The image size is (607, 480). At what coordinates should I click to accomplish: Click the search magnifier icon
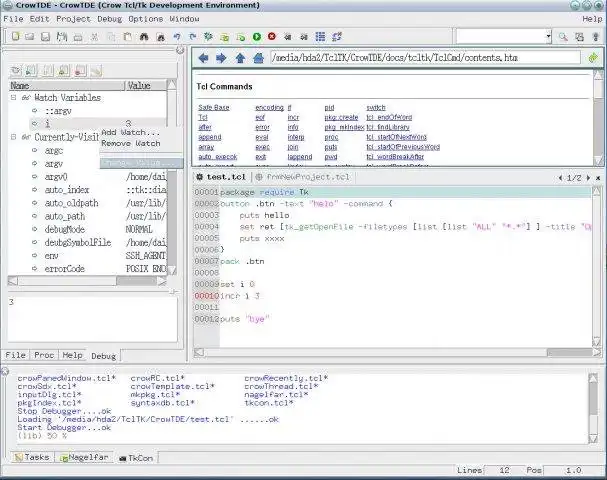(563, 37)
